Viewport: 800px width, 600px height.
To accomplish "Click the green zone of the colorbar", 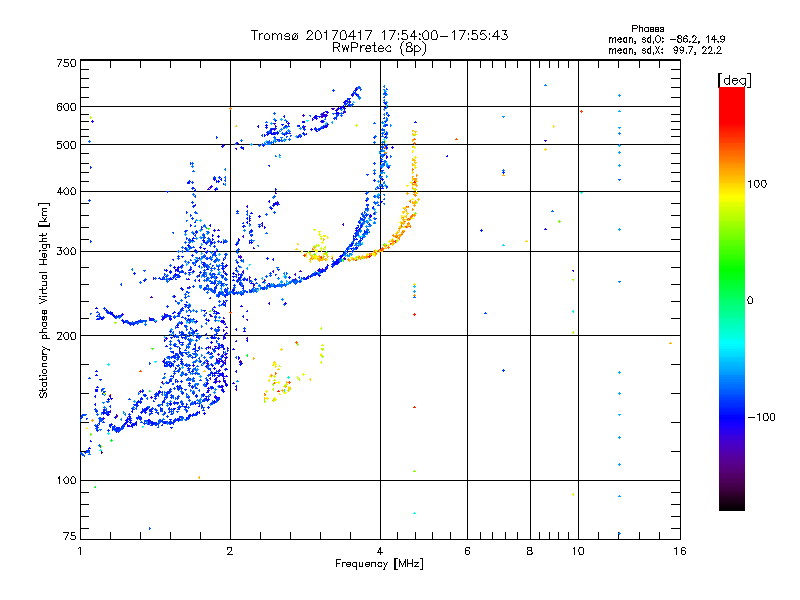I will (732, 270).
